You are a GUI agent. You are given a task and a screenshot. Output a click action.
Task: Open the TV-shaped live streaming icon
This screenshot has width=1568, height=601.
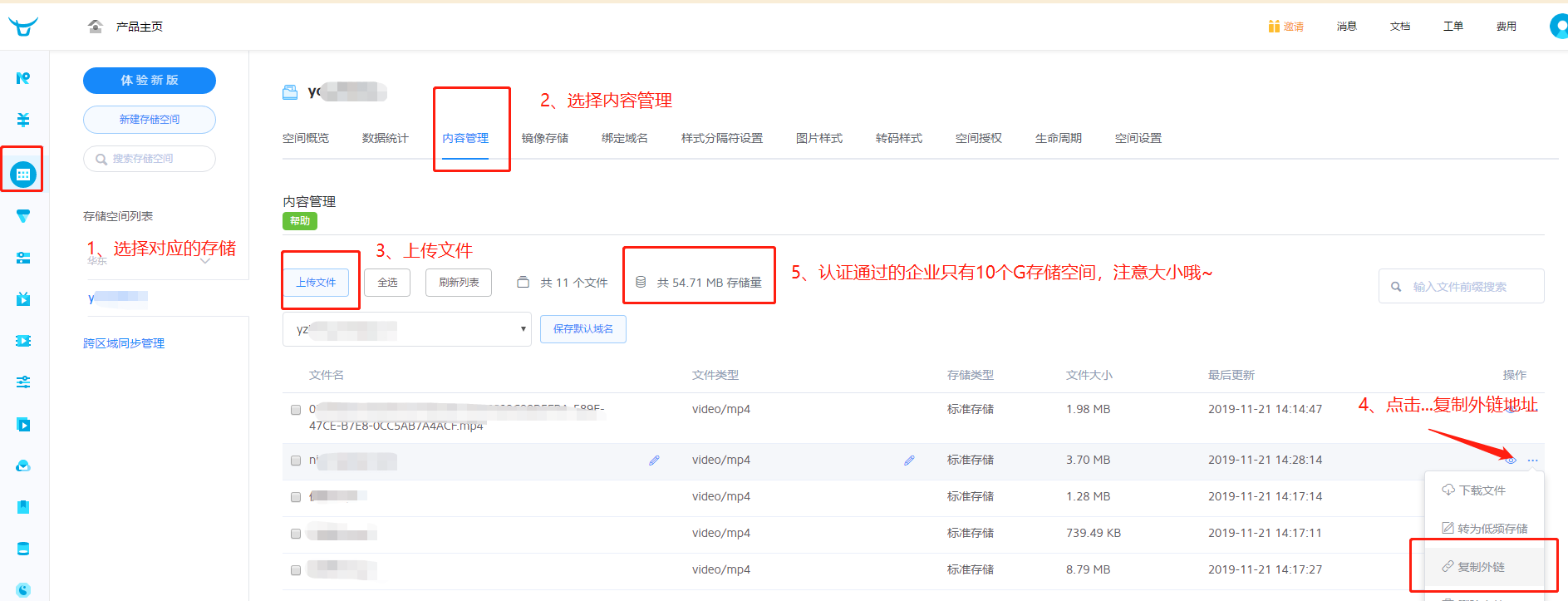pyautogui.click(x=23, y=299)
